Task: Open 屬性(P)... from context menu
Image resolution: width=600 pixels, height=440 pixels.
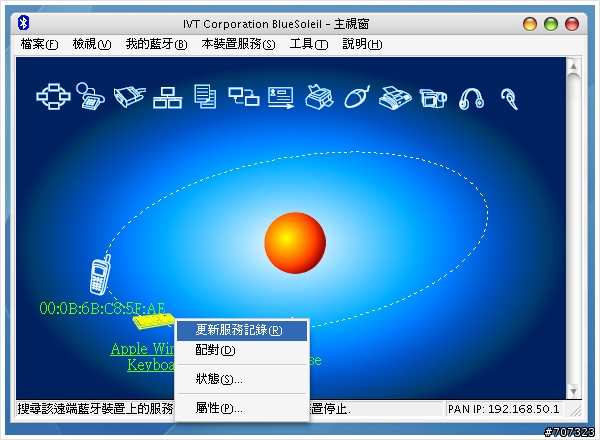Action: 242,408
